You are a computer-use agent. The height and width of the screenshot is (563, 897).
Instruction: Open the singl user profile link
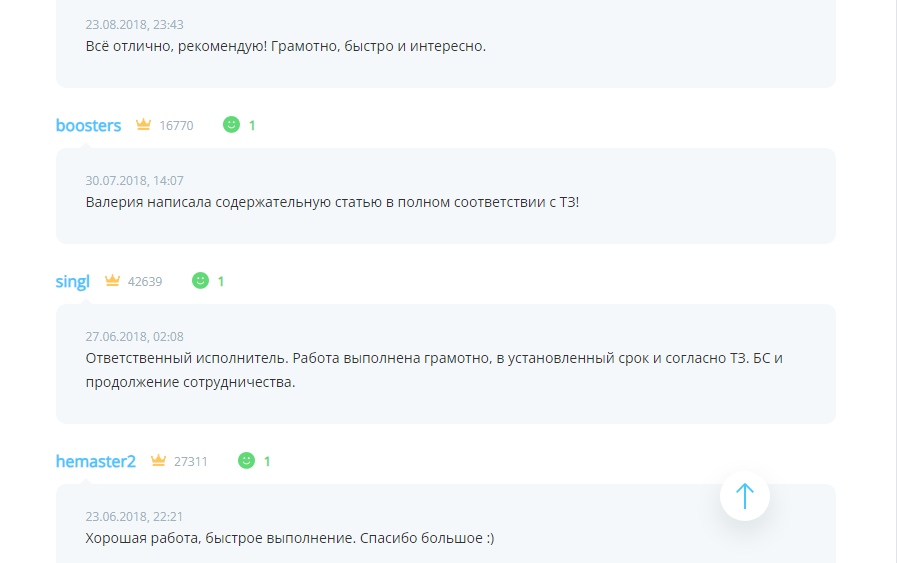coord(73,282)
